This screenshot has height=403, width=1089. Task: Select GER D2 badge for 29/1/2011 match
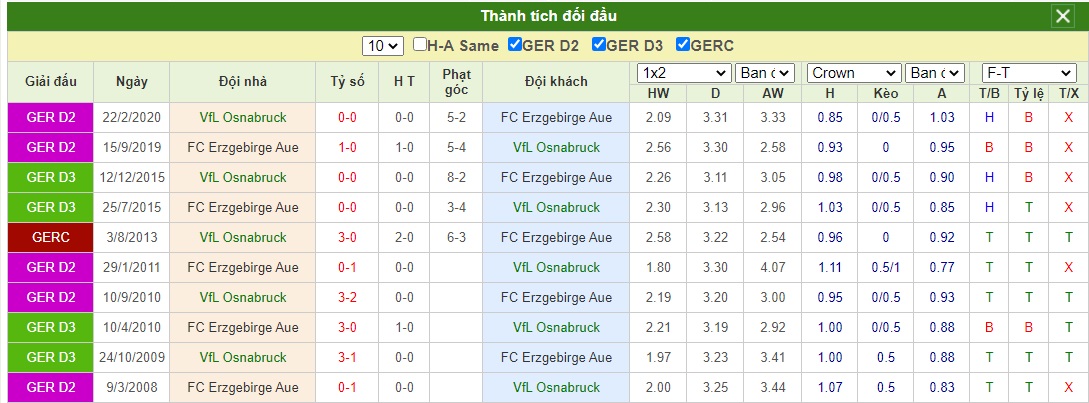tap(51, 268)
